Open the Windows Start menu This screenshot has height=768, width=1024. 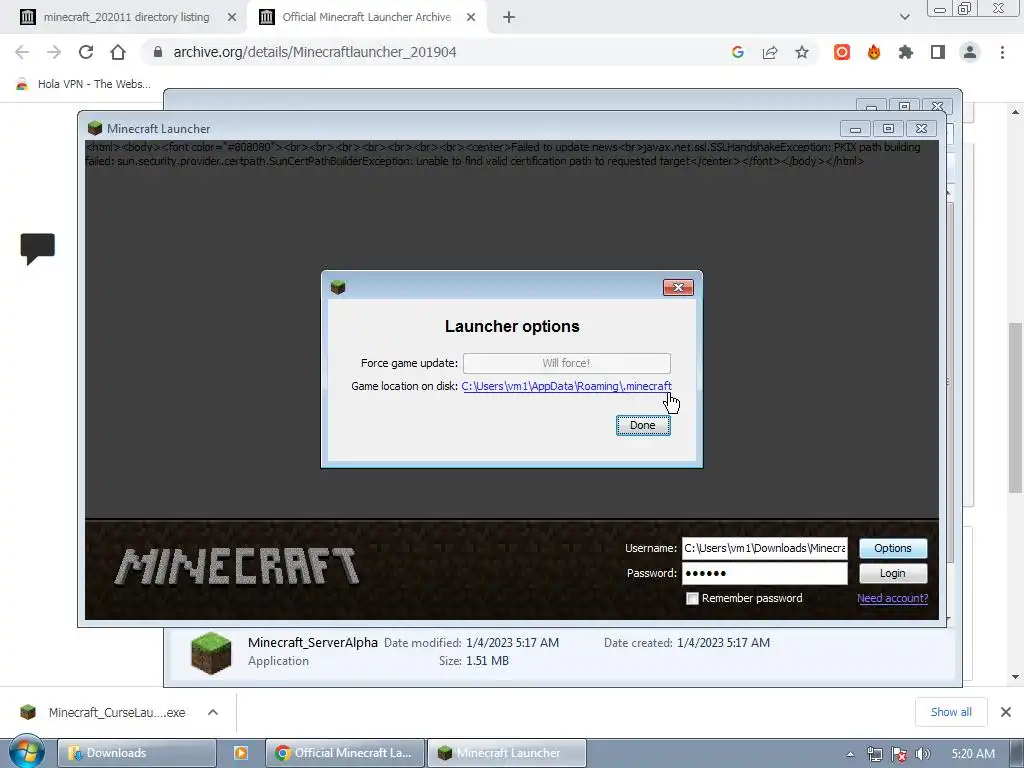point(26,752)
